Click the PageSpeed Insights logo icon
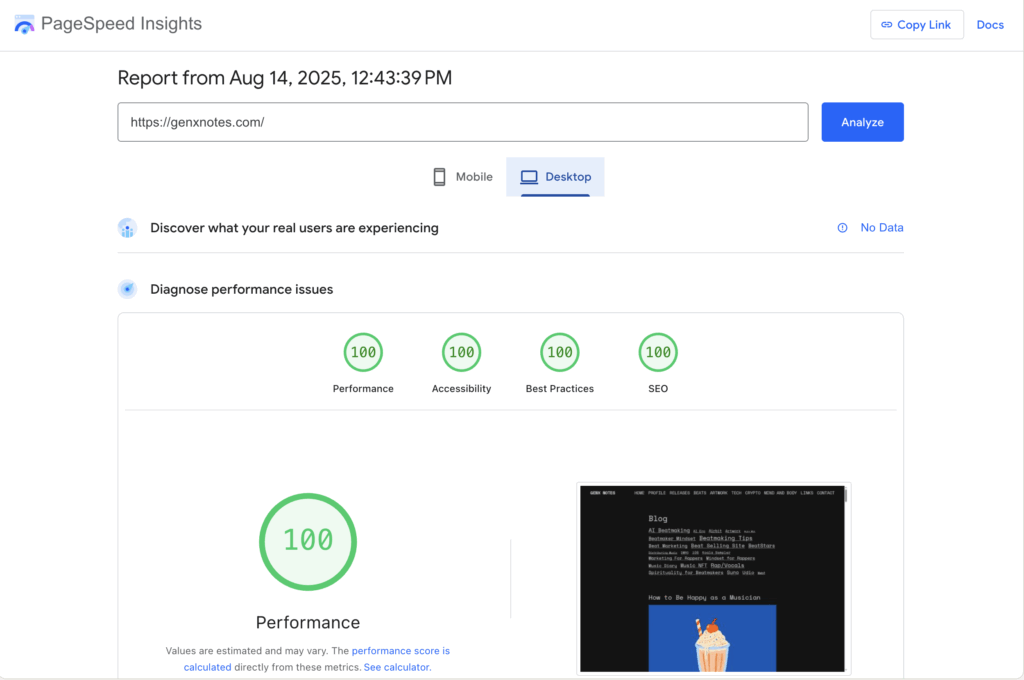 (24, 25)
